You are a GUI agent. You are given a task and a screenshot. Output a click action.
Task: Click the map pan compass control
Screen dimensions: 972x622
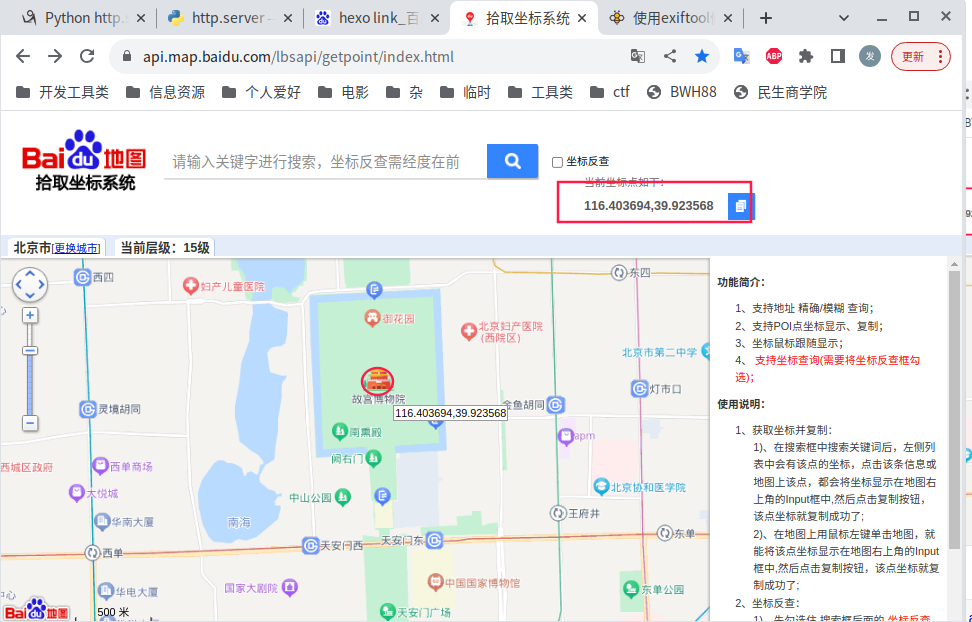click(30, 284)
